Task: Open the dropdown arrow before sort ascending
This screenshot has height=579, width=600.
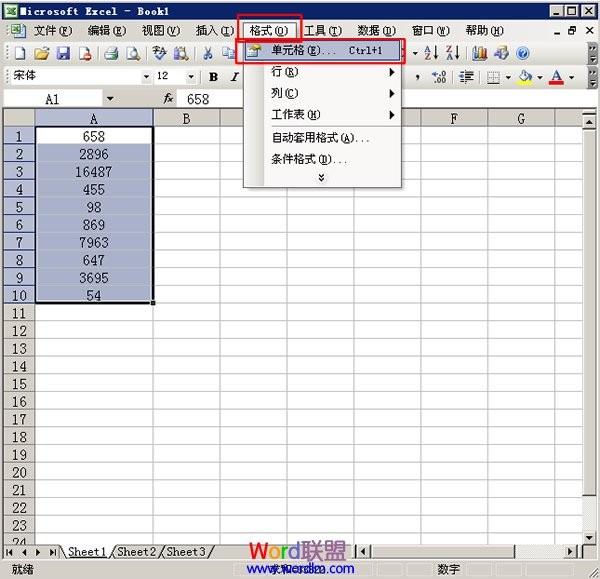Action: 415,53
